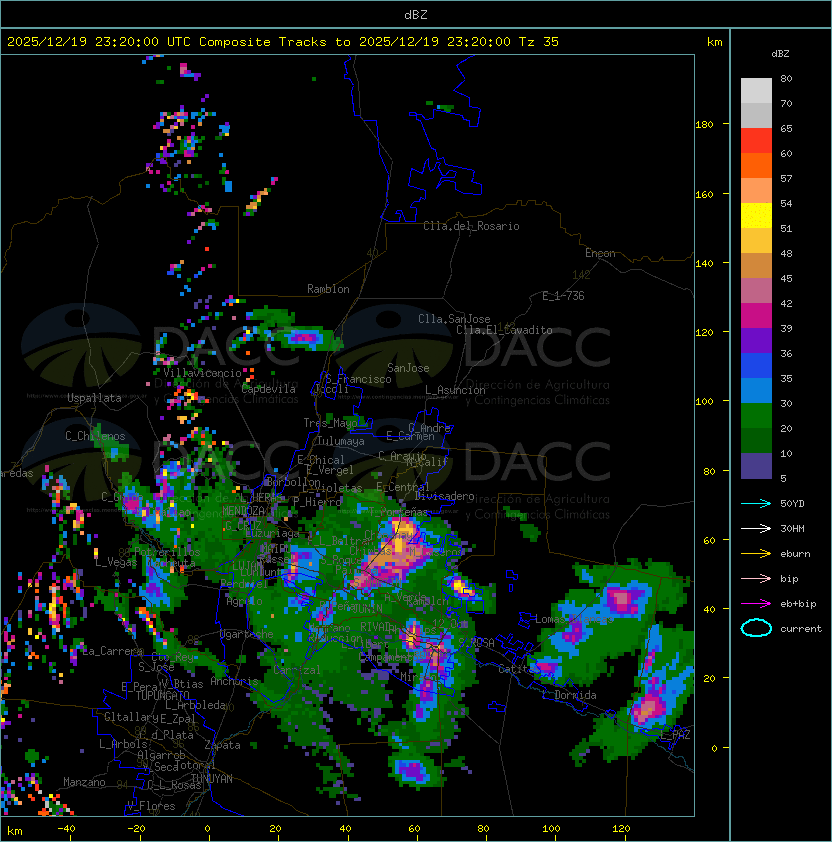Pick the light gray 70-80 dBZ swatch
The height and width of the screenshot is (842, 832).
point(756,91)
